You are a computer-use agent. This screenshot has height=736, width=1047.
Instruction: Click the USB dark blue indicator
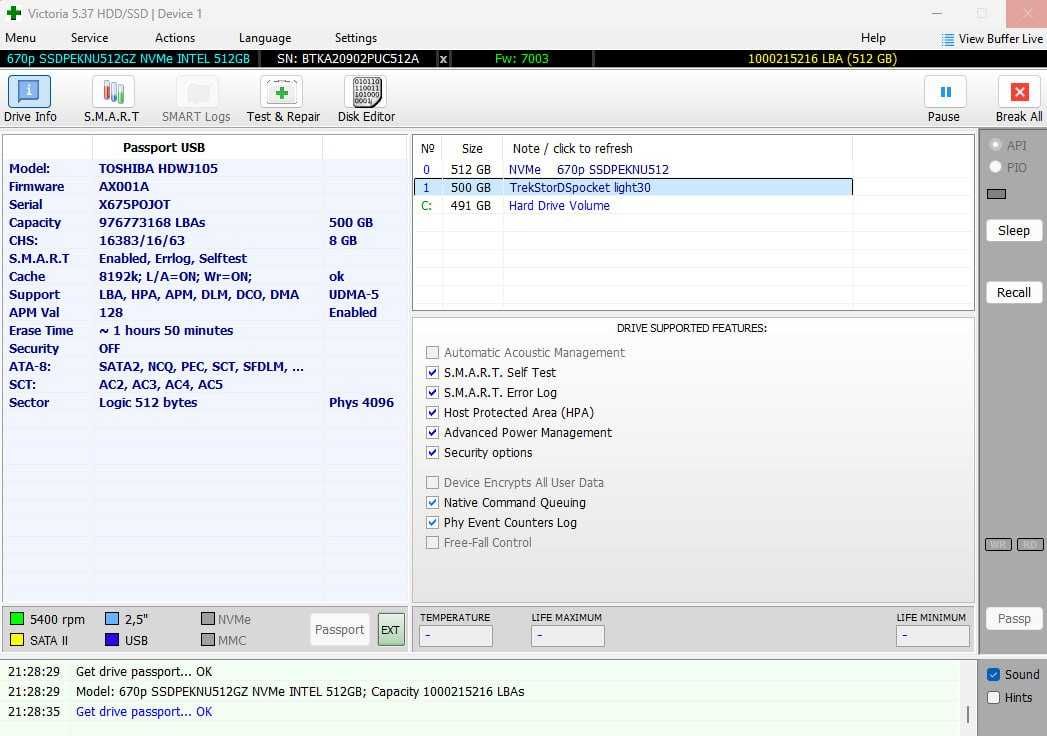[x=112, y=640]
